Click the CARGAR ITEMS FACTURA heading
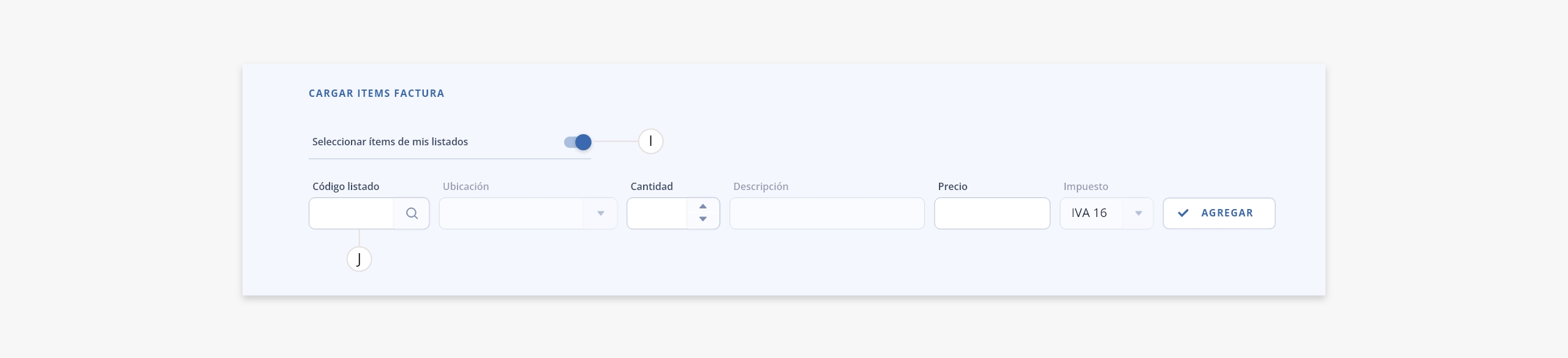 tap(376, 93)
